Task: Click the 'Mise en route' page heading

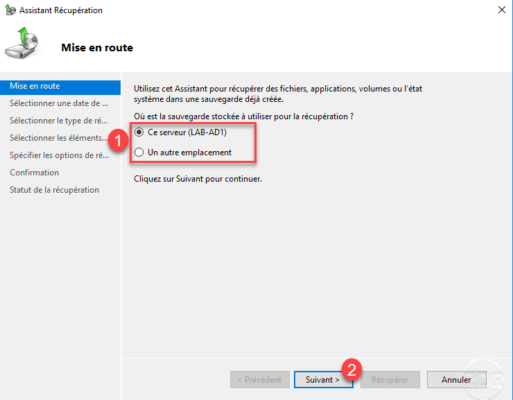Action: click(x=97, y=48)
